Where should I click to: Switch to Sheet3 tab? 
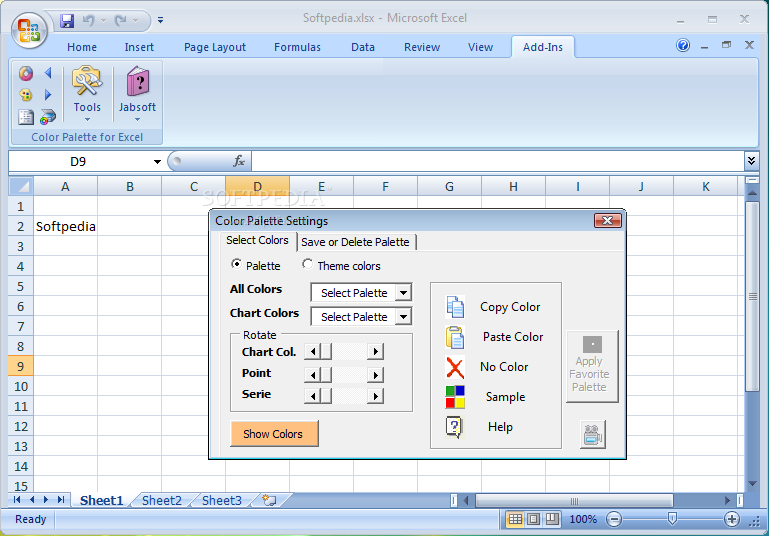pos(222,500)
